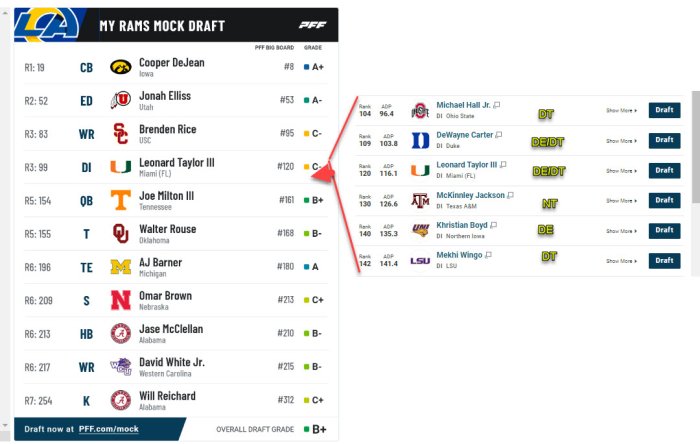Expand Show More for Michael Hall Jr.
This screenshot has width=700, height=444.
coord(621,111)
